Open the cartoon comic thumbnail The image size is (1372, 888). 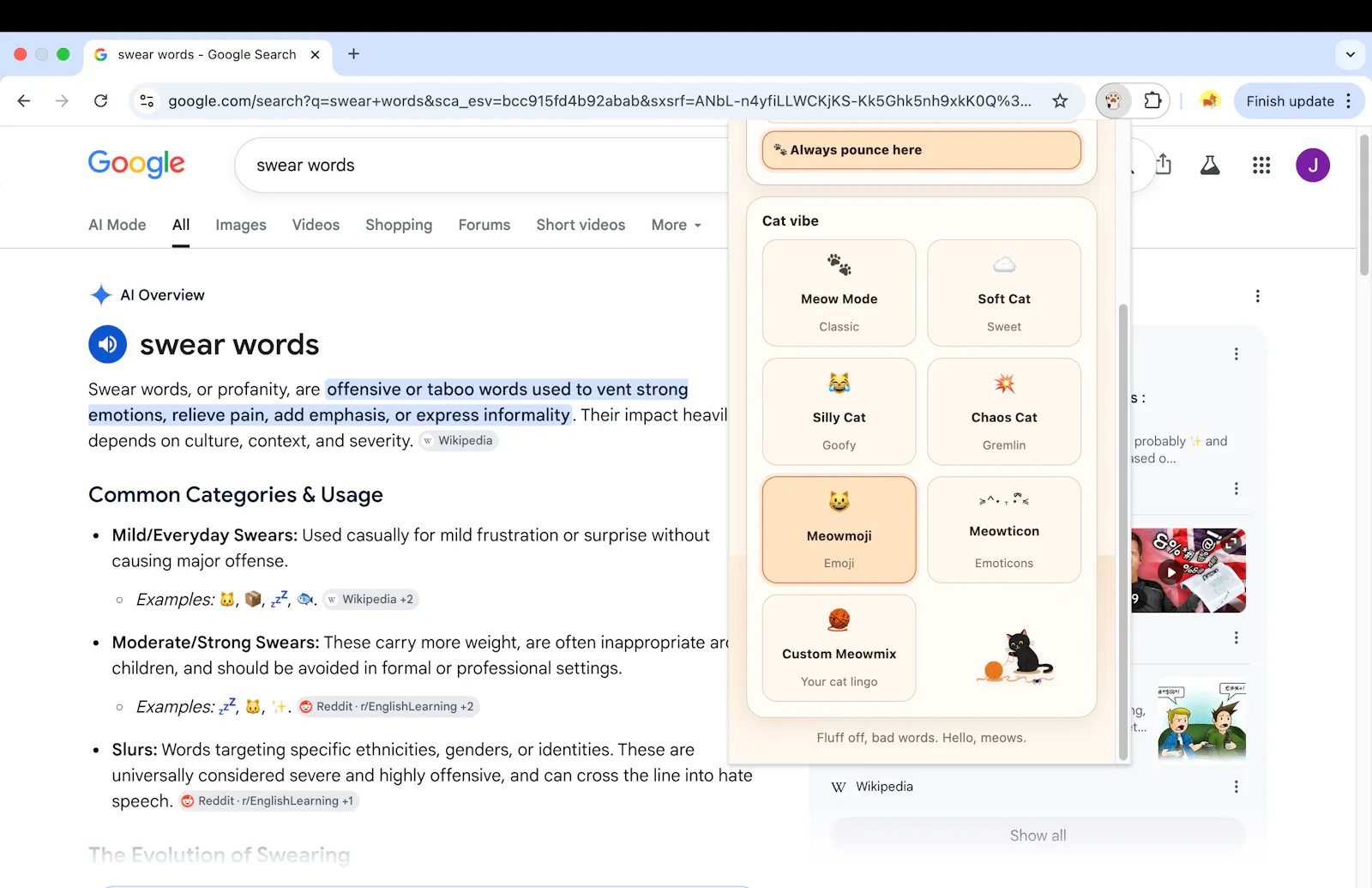1201,719
